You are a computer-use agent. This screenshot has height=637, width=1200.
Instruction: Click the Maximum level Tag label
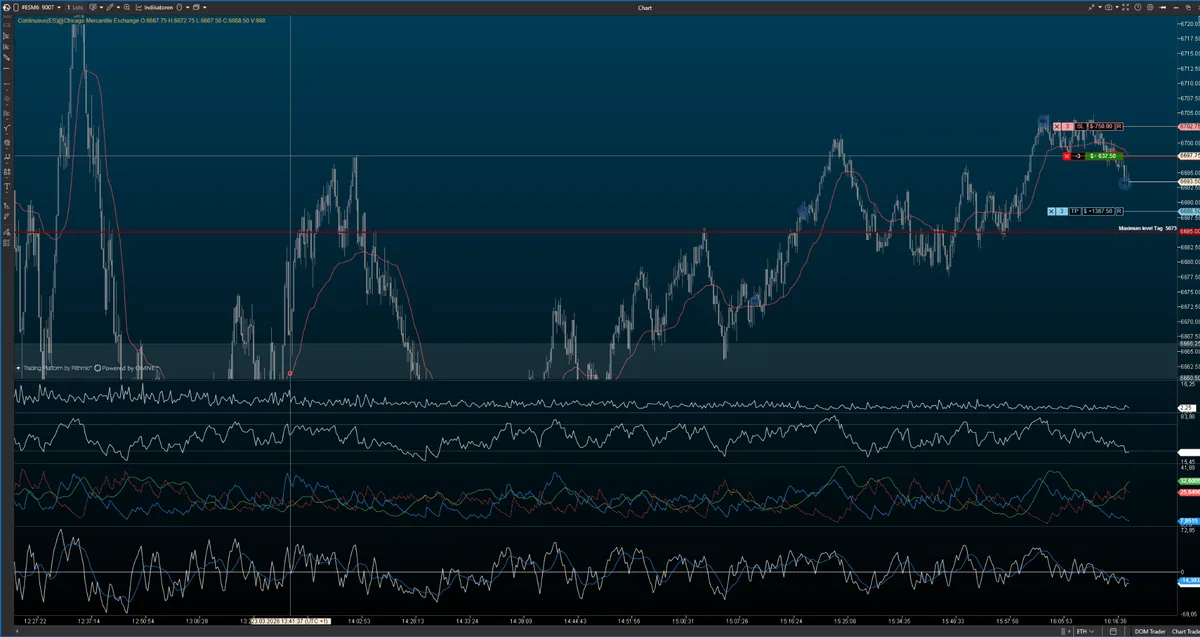coord(1147,228)
